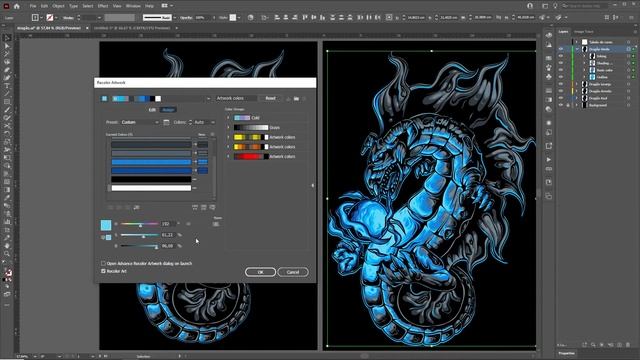Toggle visibility of the Inking sublayer
Screen dimensions: 640x360
tap(561, 56)
